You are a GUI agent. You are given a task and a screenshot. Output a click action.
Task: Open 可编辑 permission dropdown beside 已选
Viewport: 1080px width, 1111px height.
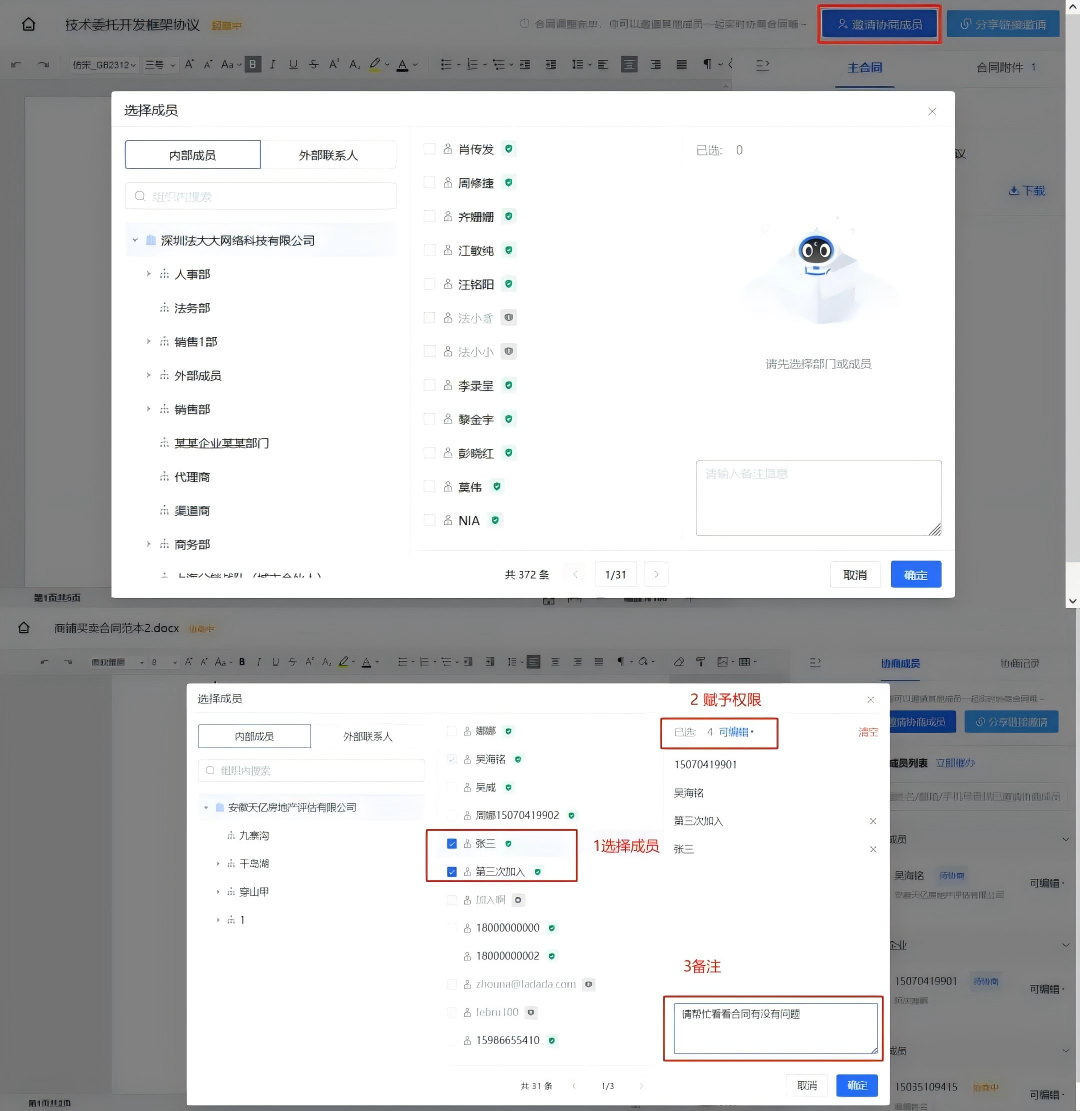coord(736,732)
